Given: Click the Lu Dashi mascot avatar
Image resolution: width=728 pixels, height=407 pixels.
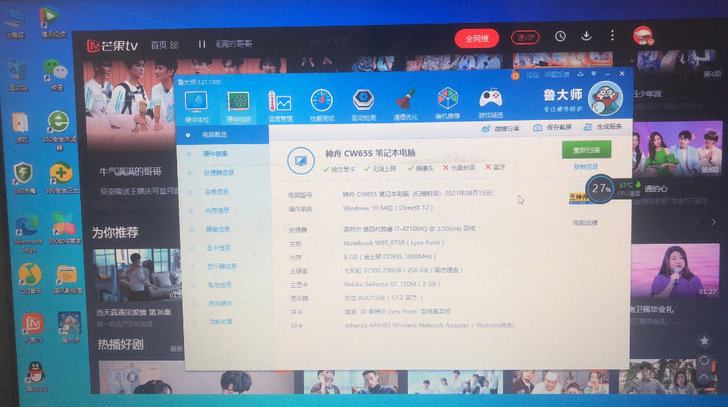Looking at the screenshot, I should click(x=605, y=98).
